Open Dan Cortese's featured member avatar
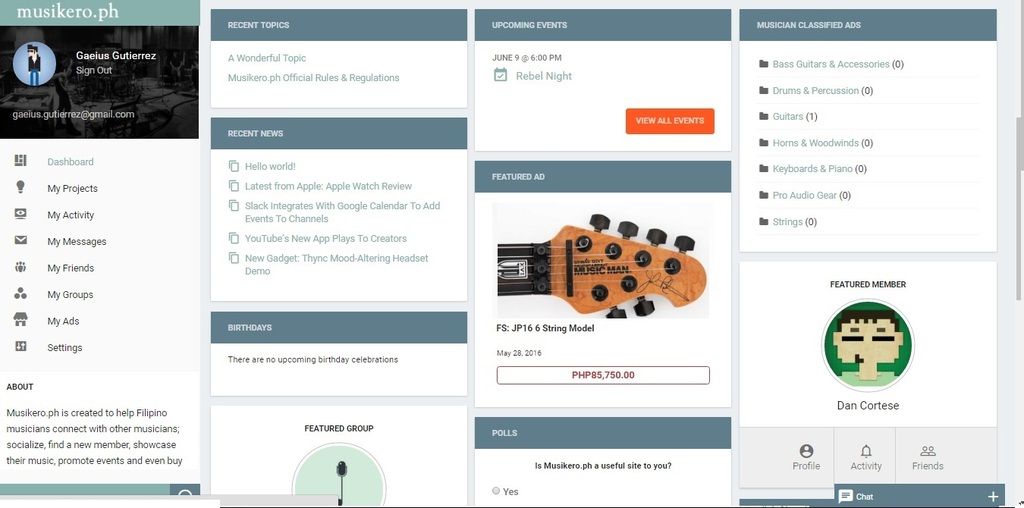Viewport: 1024px width, 508px height. point(867,345)
